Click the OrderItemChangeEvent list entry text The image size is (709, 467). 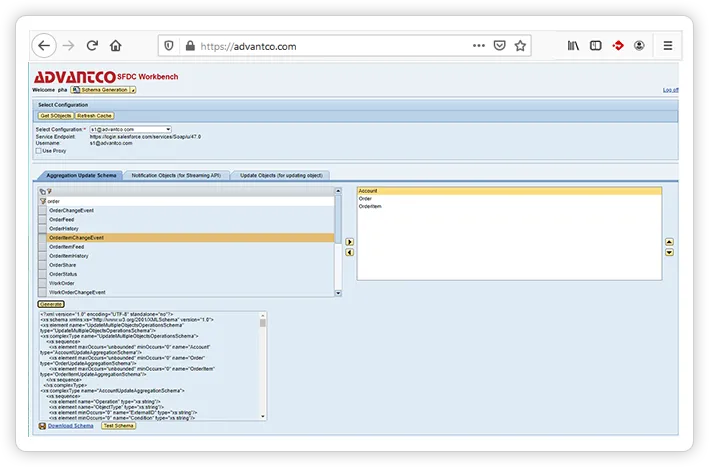point(76,238)
